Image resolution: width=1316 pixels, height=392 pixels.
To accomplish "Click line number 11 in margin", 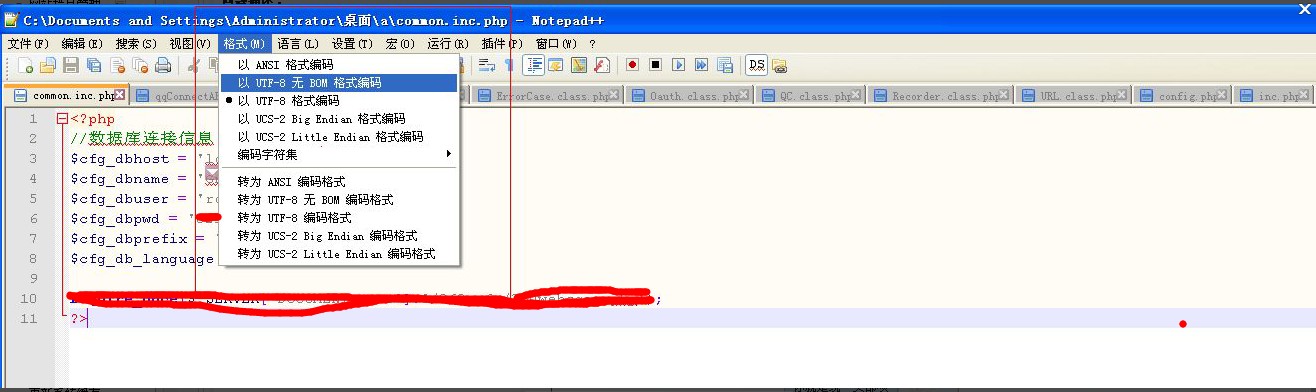I will click(28, 318).
